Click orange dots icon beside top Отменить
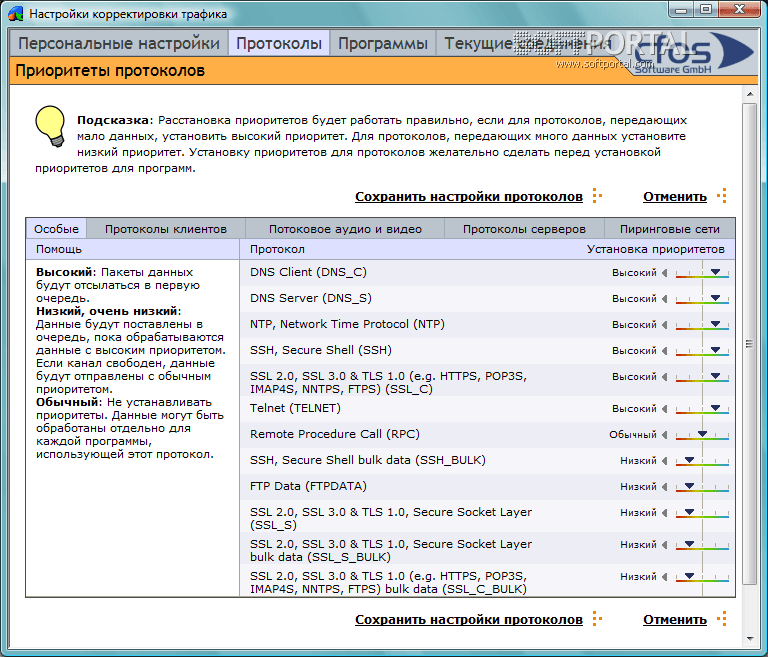The width and height of the screenshot is (768, 657). coord(721,195)
